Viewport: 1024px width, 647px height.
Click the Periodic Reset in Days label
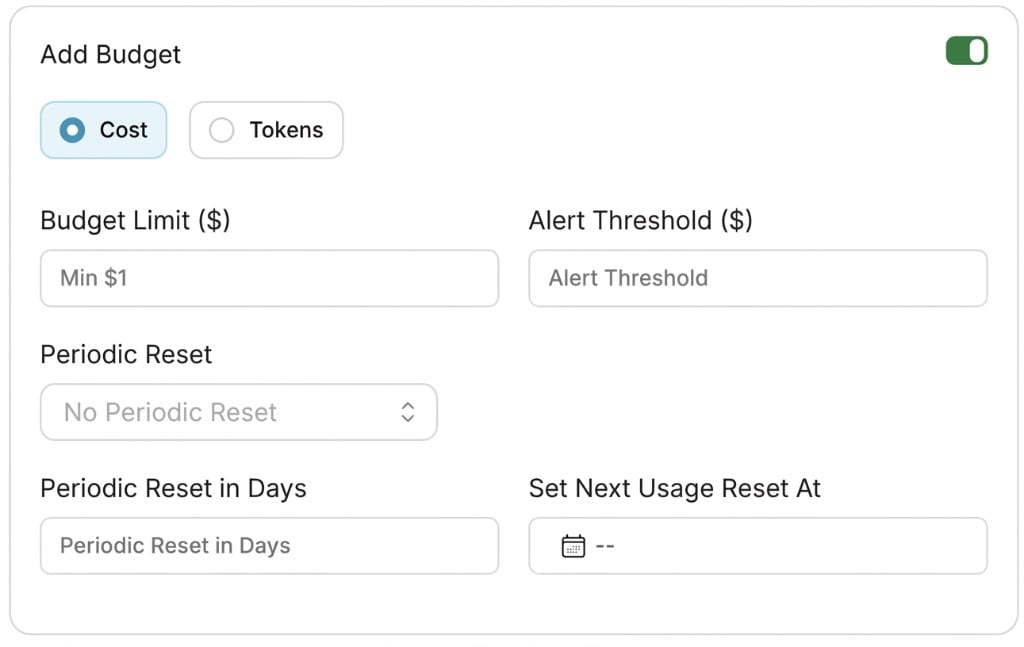pyautogui.click(x=174, y=489)
